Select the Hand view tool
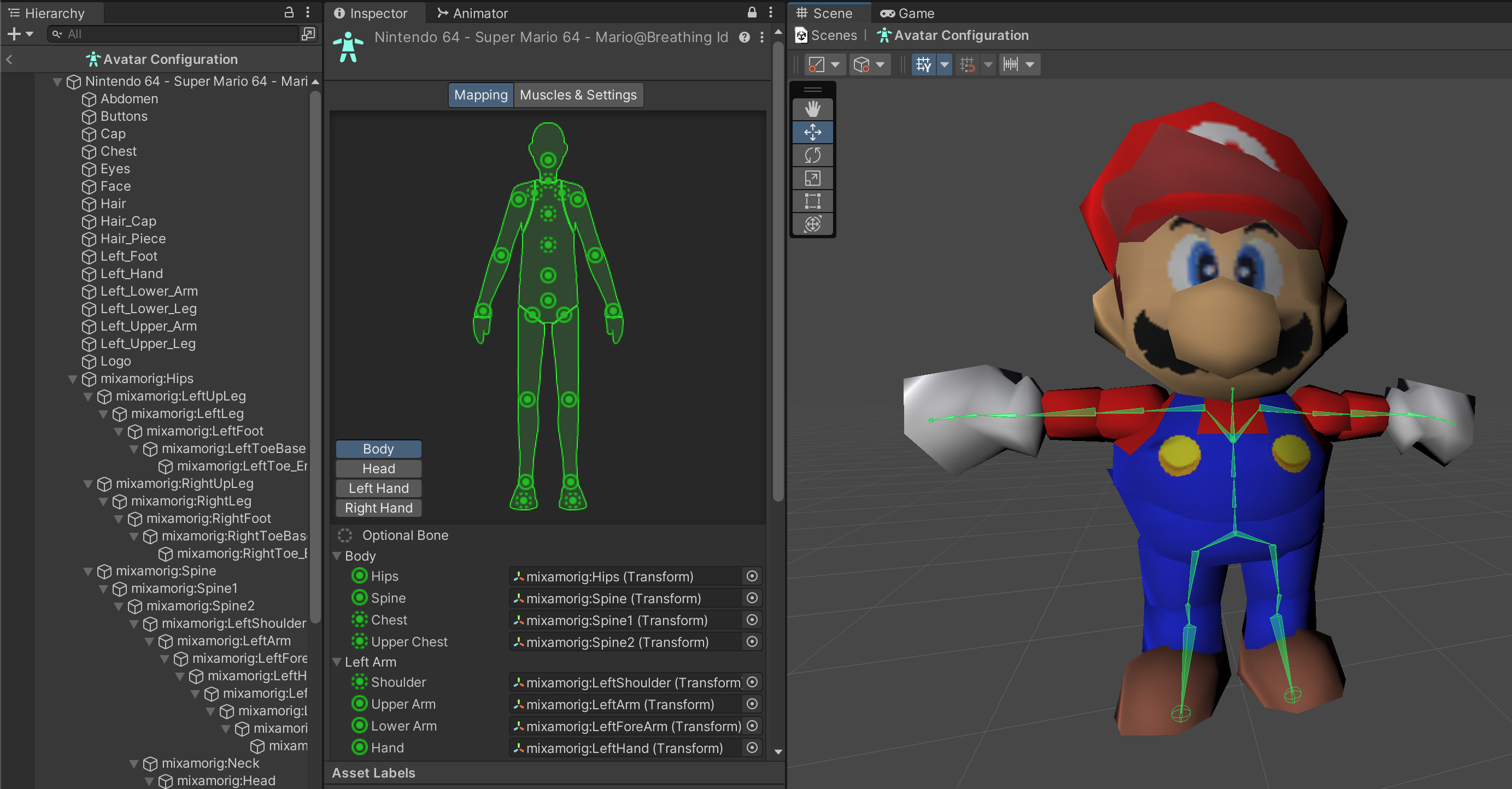 click(812, 109)
